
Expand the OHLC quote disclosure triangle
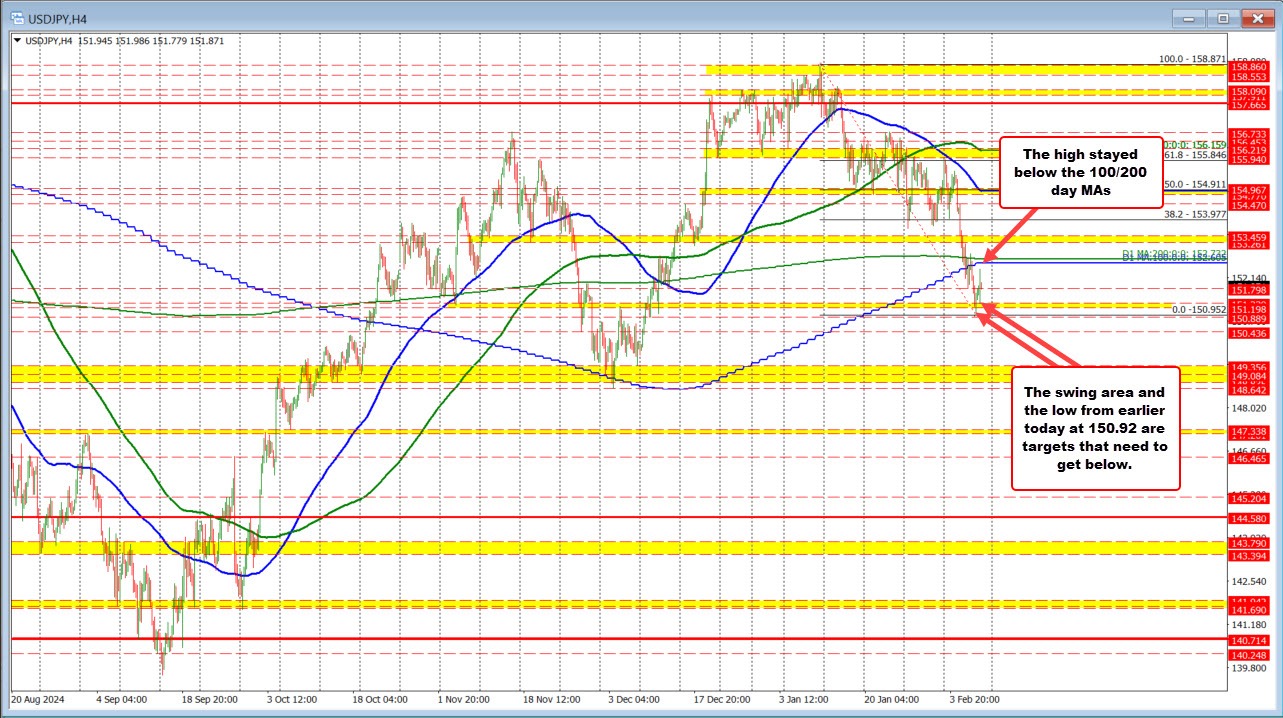coord(15,41)
